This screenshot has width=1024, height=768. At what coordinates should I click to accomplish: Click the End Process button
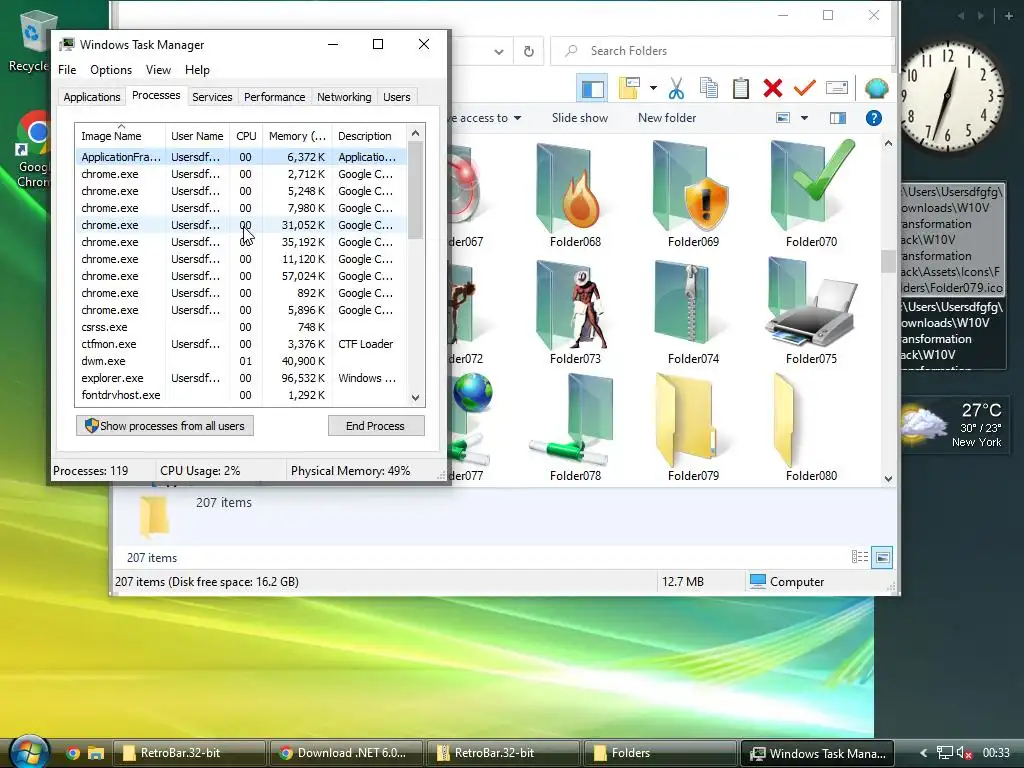click(376, 426)
